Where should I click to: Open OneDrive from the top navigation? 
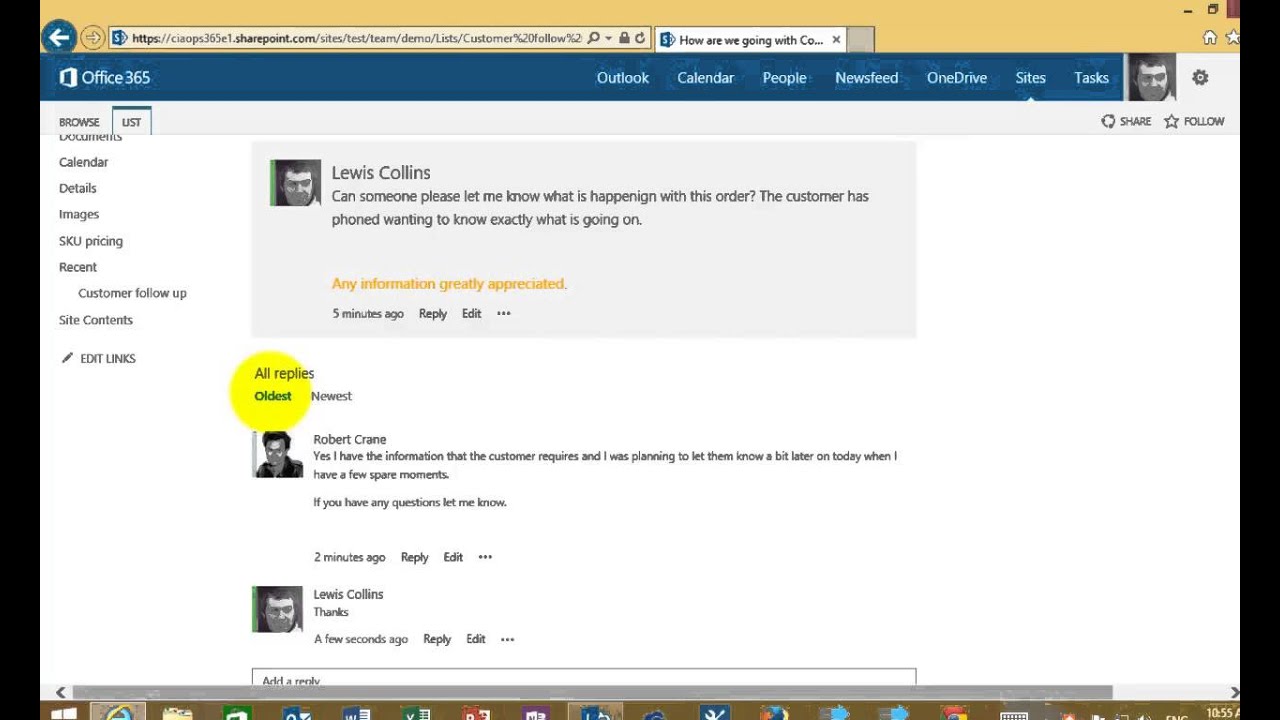[x=956, y=78]
